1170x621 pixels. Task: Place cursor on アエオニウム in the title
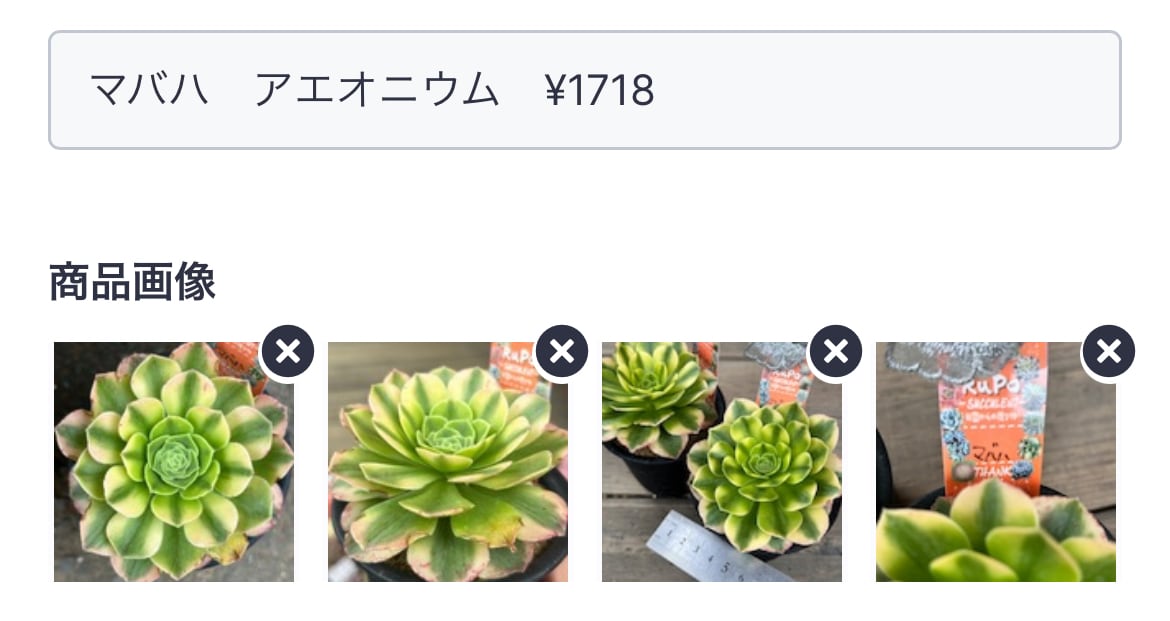[x=376, y=90]
